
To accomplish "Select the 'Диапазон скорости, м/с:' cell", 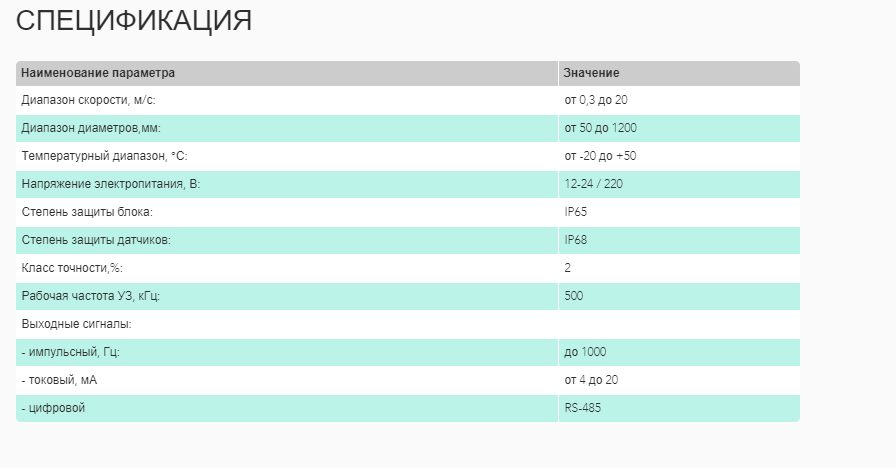I will (x=88, y=100).
